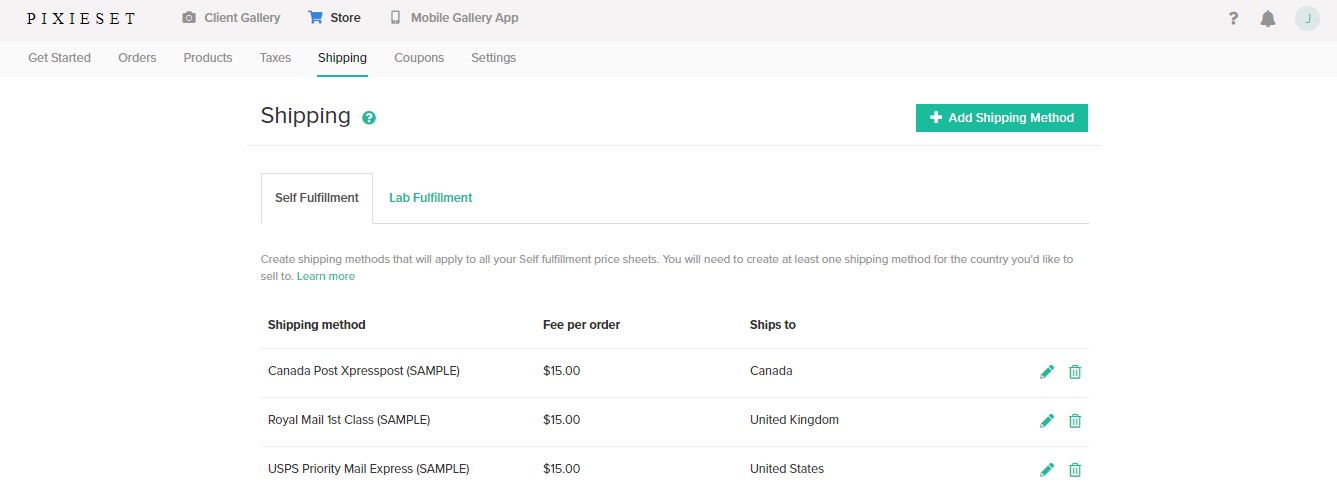
Task: Edit Royal Mail 1st Class method
Action: (x=1047, y=421)
